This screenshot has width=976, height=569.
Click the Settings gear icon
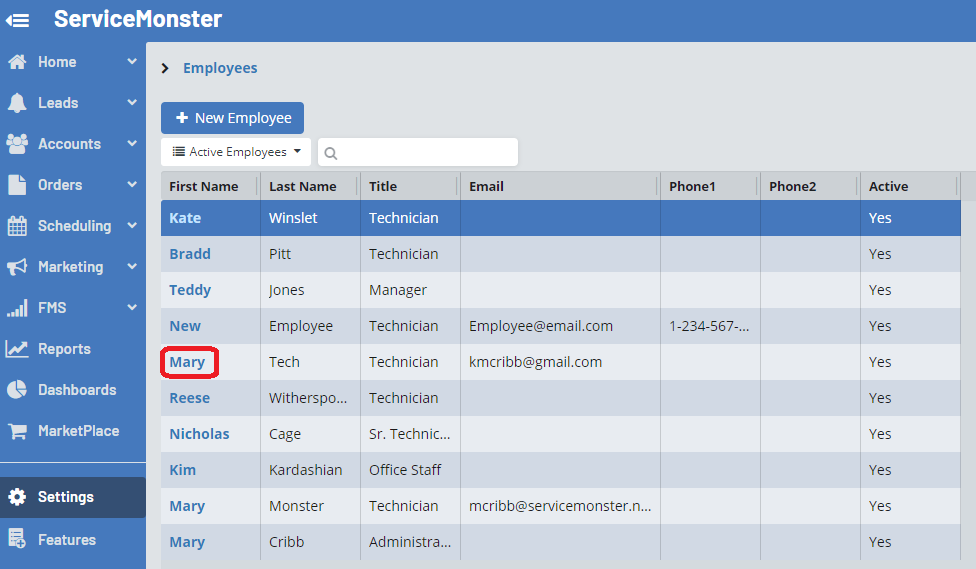pyautogui.click(x=17, y=497)
